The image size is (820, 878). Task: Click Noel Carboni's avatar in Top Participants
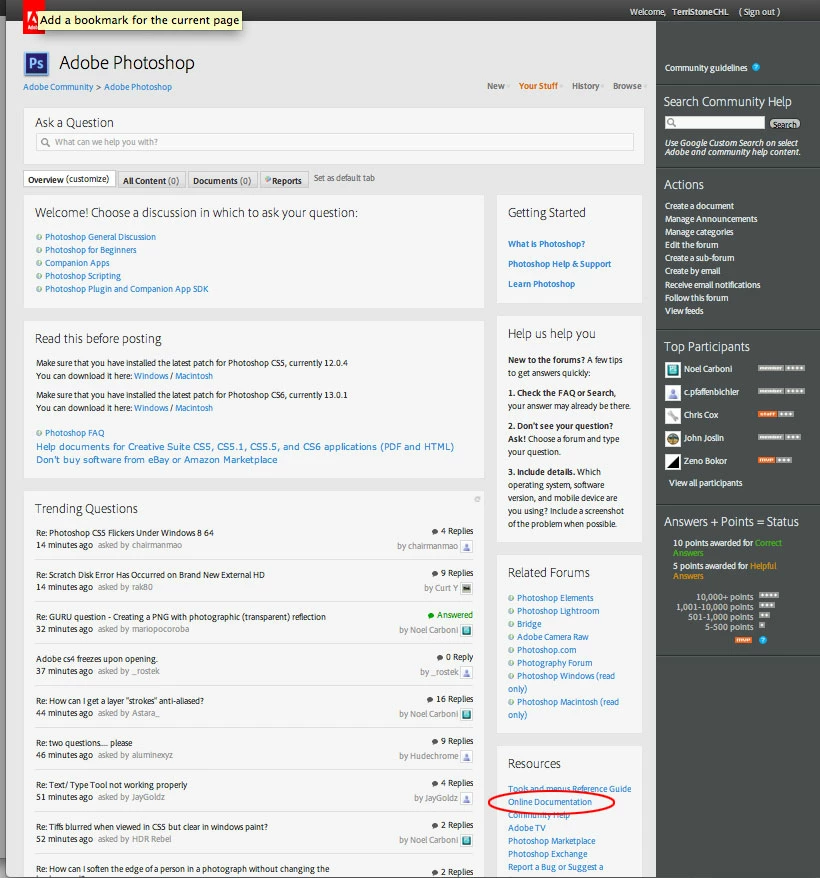click(672, 369)
